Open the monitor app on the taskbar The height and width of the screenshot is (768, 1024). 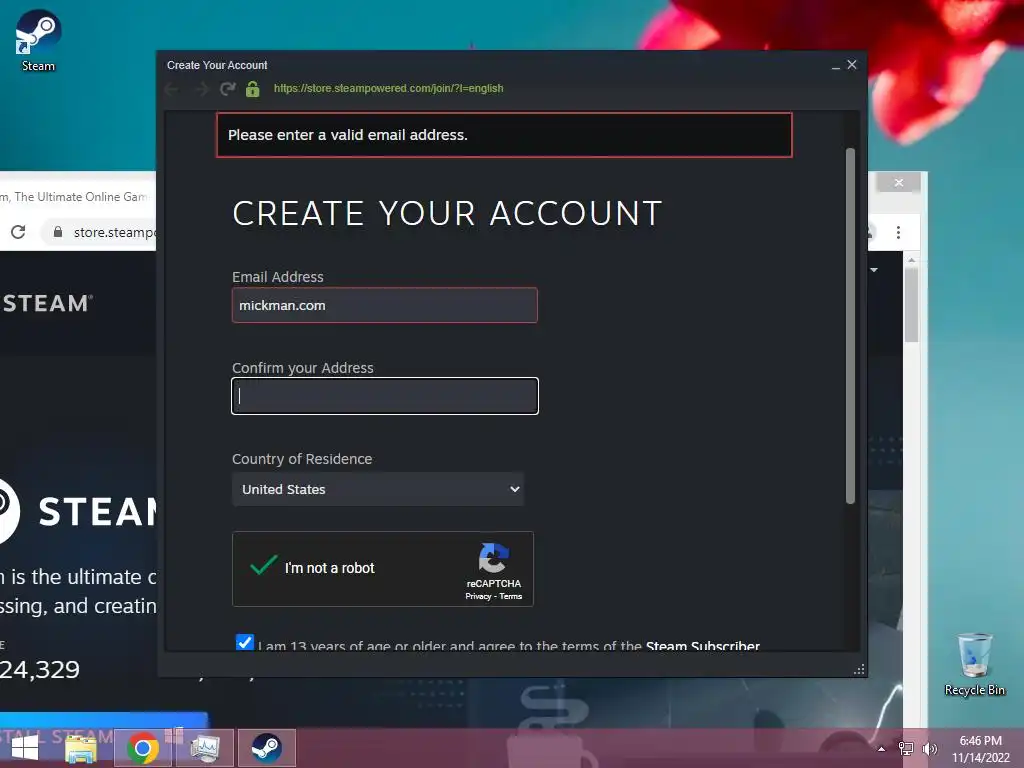coord(205,748)
